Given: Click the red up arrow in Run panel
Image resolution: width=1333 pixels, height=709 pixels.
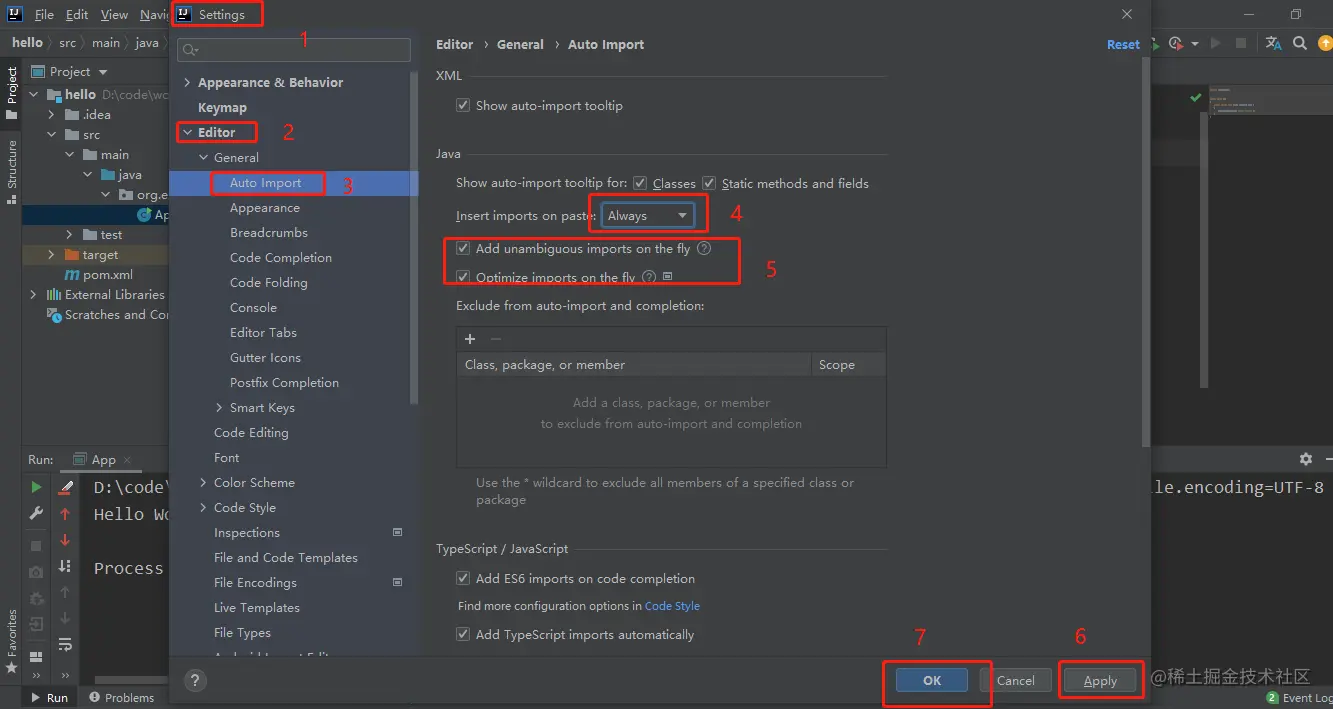Looking at the screenshot, I should click(x=65, y=513).
